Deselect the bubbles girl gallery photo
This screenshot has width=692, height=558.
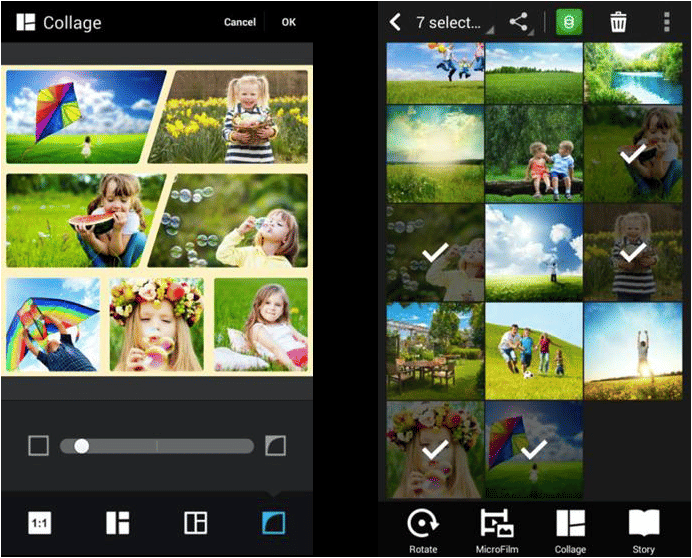point(435,253)
